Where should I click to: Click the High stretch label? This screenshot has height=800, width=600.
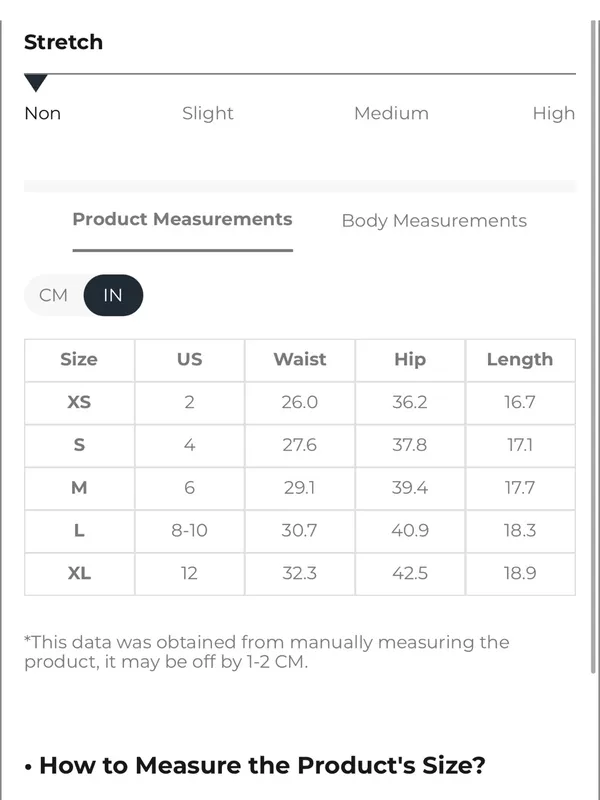click(x=554, y=113)
